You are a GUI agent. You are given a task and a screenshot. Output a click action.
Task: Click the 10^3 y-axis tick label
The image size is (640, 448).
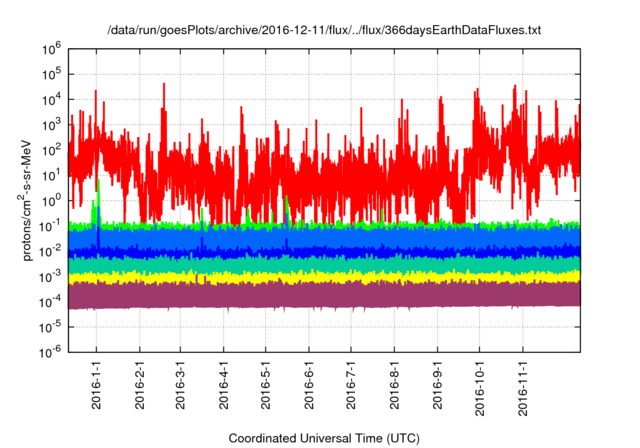[x=51, y=125]
